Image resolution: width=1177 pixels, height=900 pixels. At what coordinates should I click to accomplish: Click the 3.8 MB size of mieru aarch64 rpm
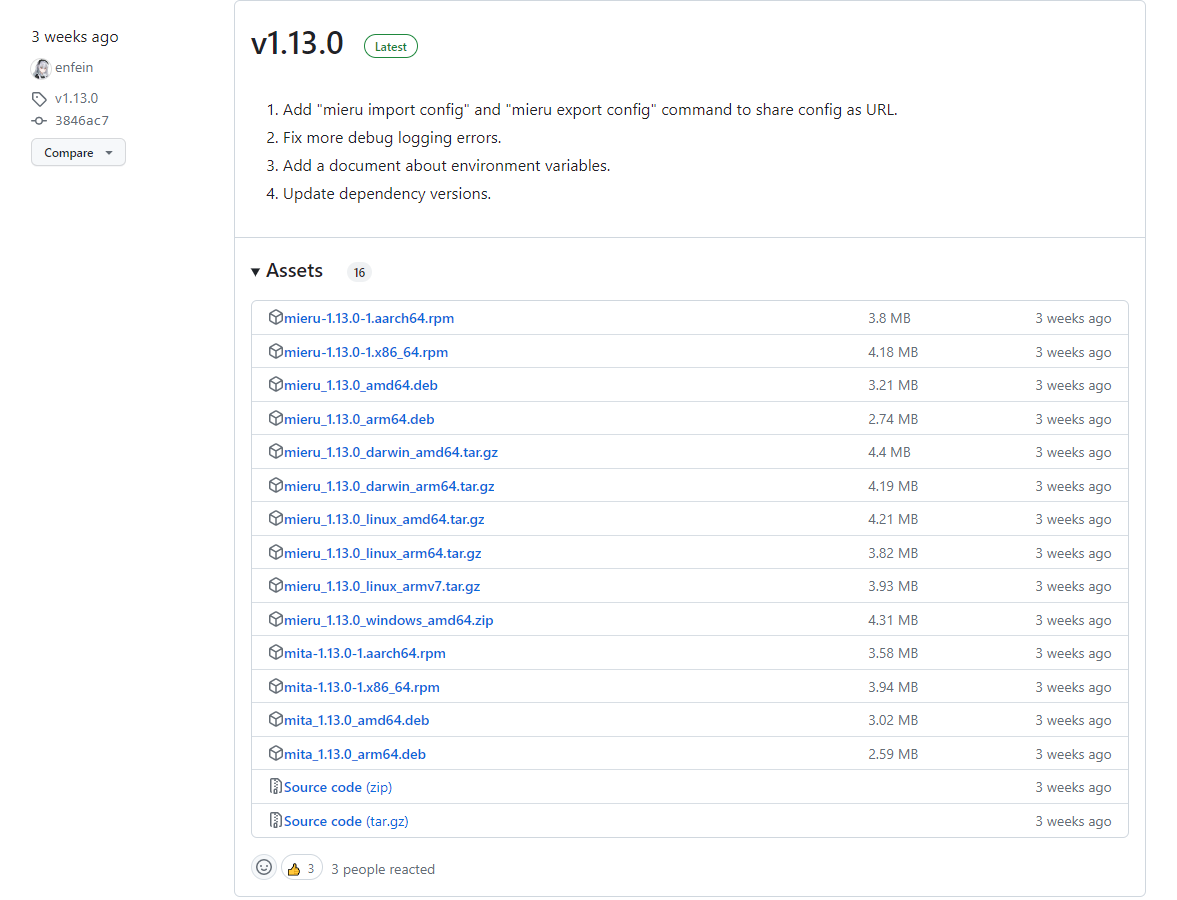tap(890, 318)
